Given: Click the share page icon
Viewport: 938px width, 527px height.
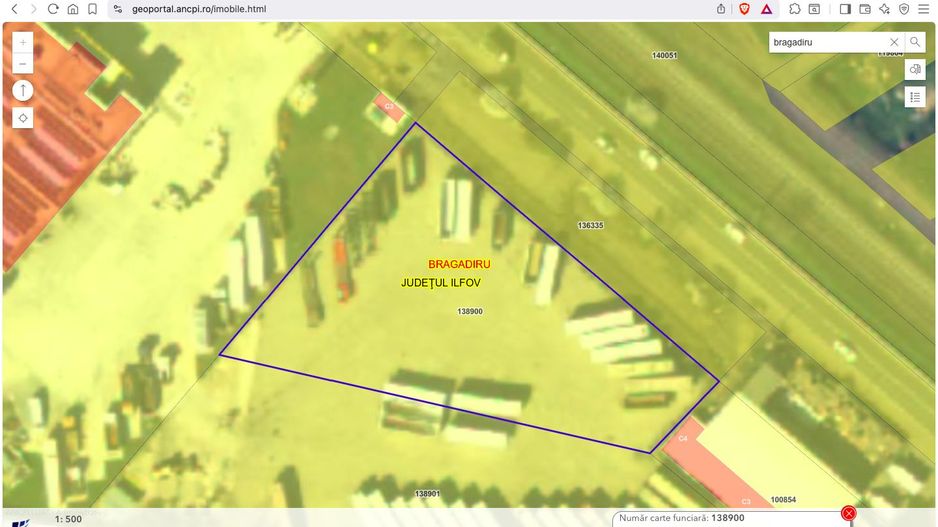Looking at the screenshot, I should pyautogui.click(x=721, y=9).
